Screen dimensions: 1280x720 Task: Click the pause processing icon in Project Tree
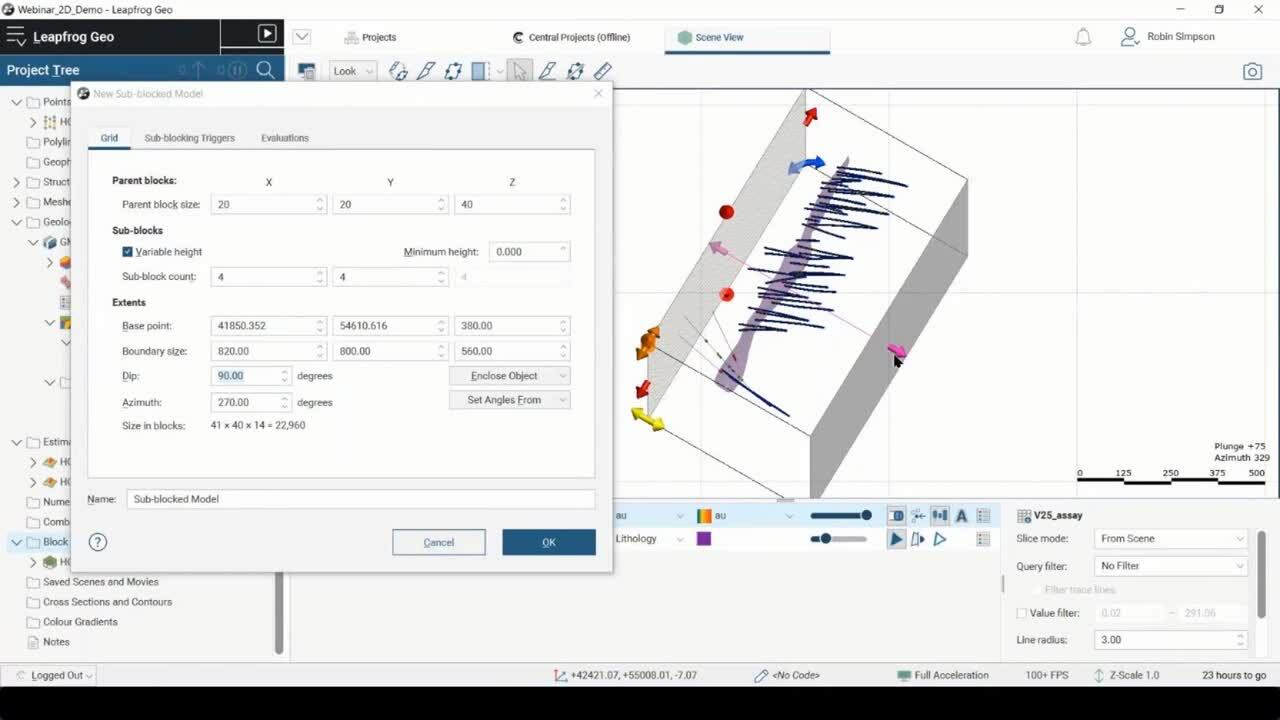pyautogui.click(x=237, y=70)
